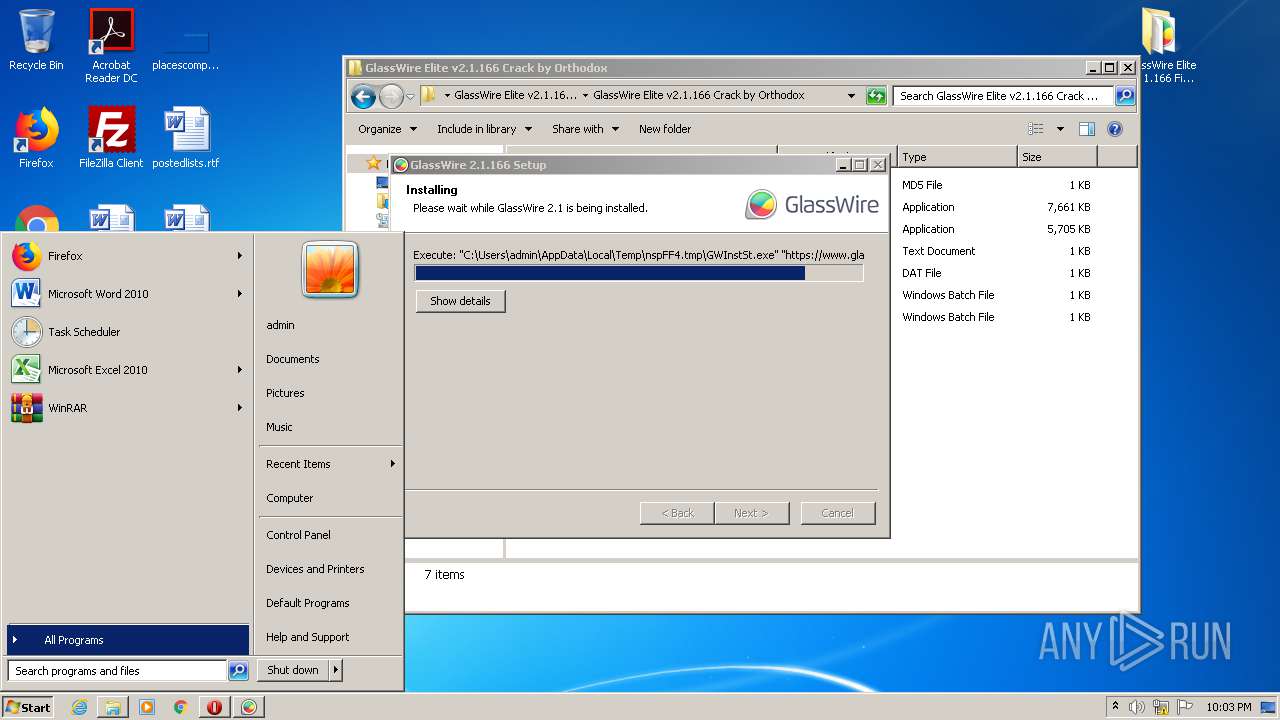Click Explorer back navigation arrow
The height and width of the screenshot is (720, 1280).
(x=364, y=96)
